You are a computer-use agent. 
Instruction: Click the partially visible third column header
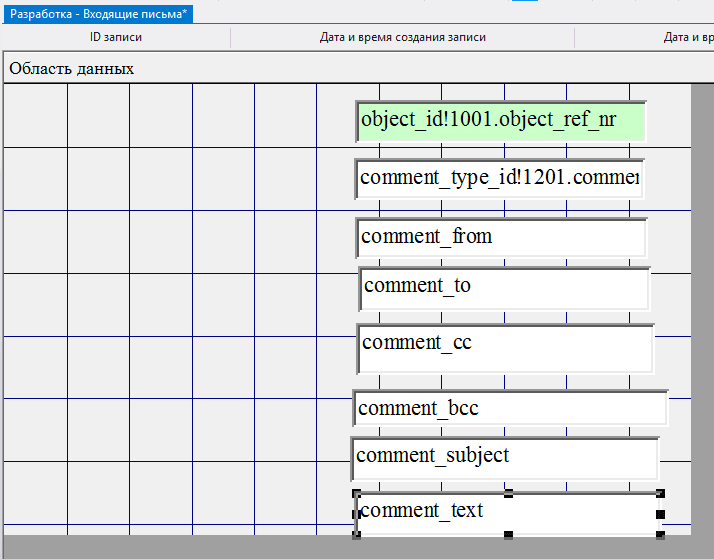688,38
